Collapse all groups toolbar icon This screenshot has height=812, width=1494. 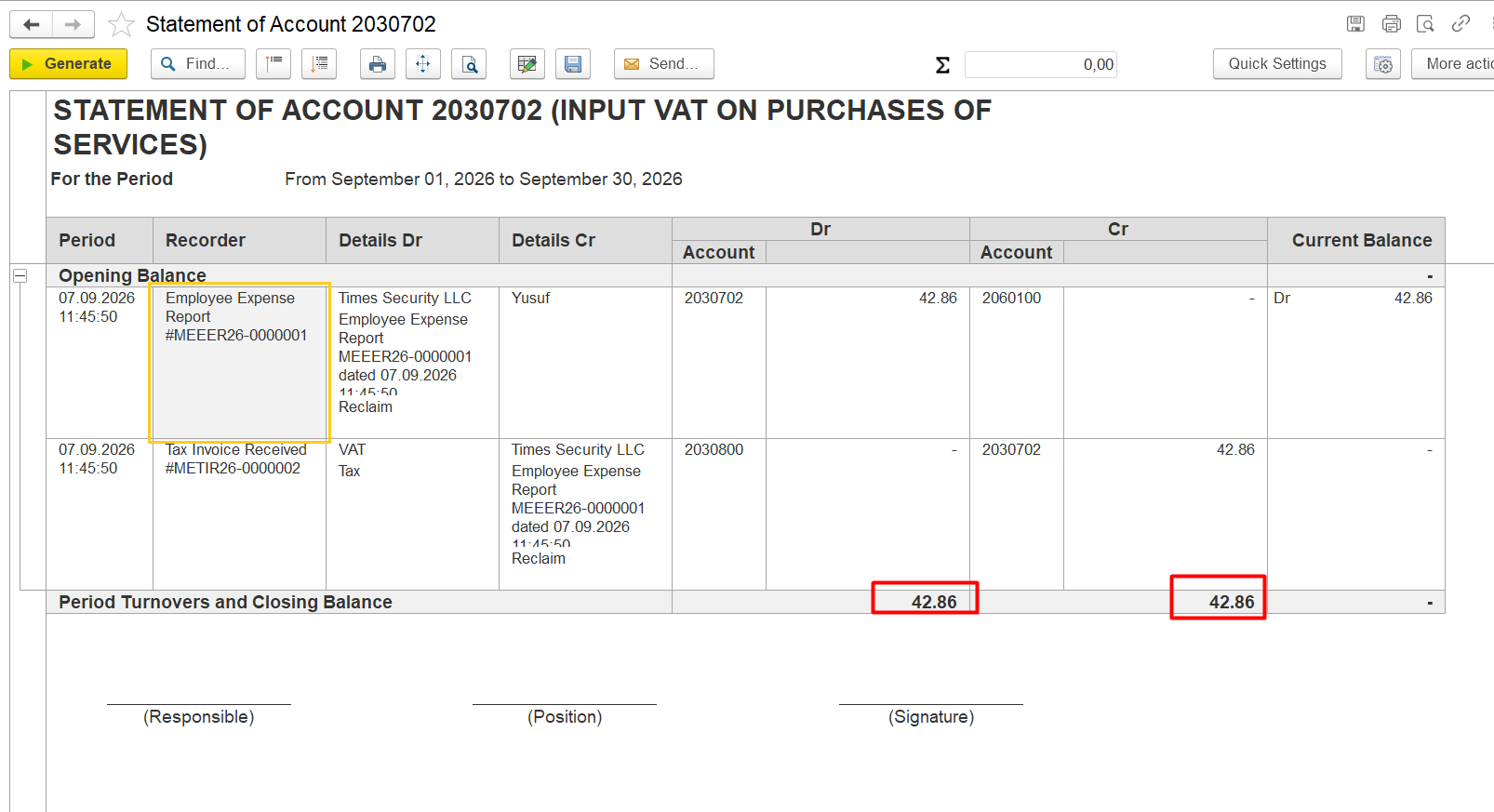point(273,64)
